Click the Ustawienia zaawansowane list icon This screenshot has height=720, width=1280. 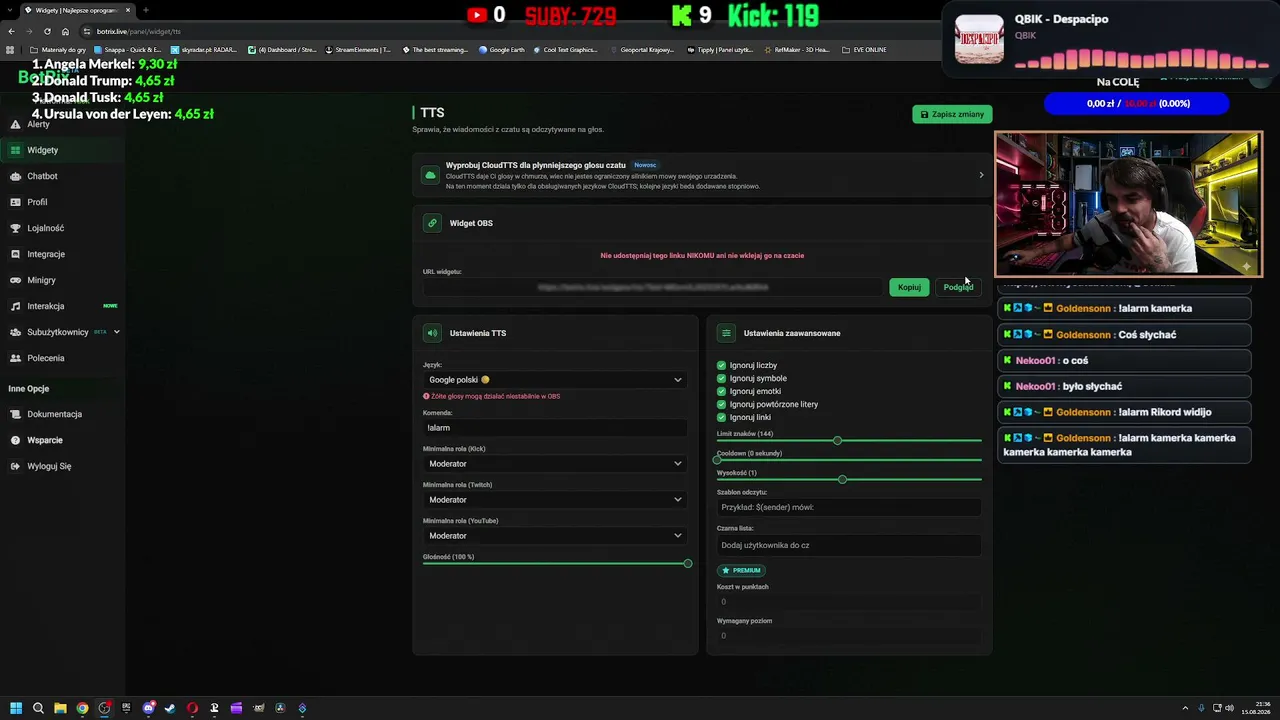tap(726, 333)
